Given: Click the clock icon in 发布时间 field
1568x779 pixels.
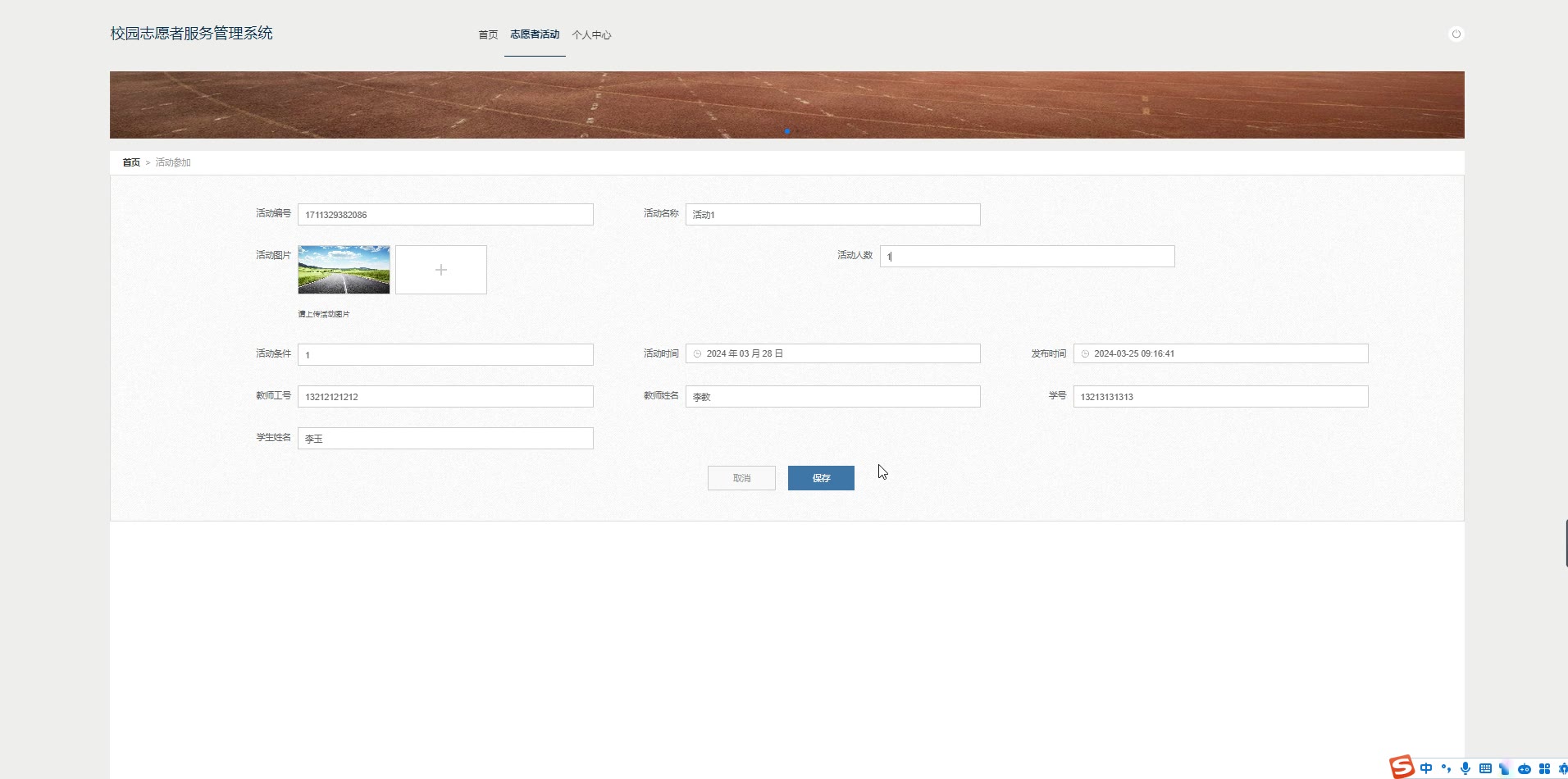Looking at the screenshot, I should (x=1085, y=354).
